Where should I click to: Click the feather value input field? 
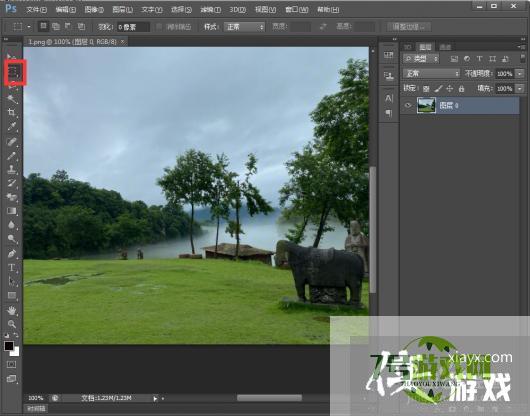pos(133,27)
